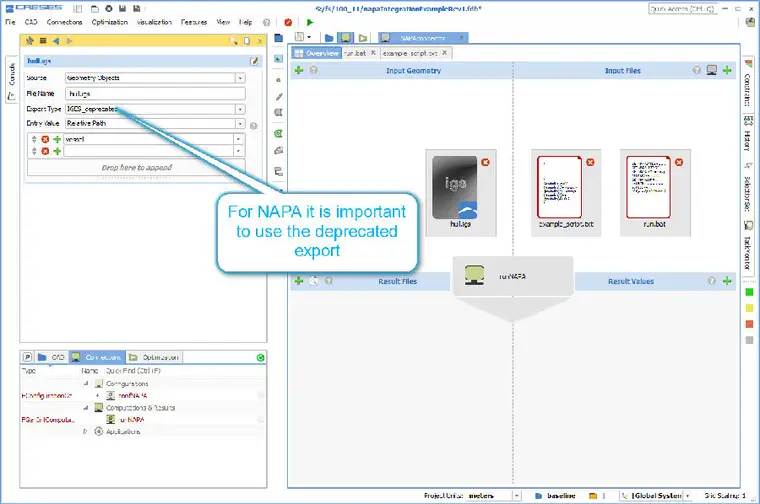Click the optimization folder toolbar icon

click(363, 38)
